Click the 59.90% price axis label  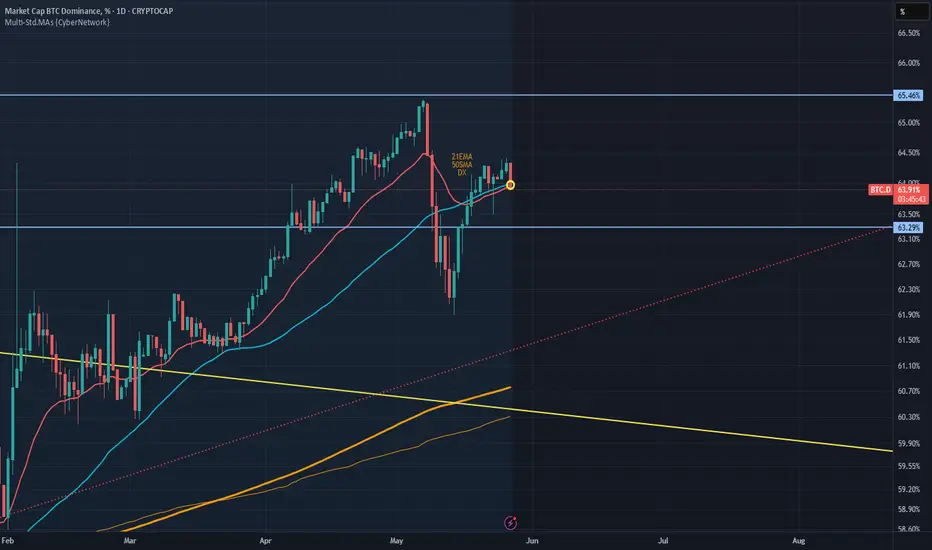click(909, 444)
